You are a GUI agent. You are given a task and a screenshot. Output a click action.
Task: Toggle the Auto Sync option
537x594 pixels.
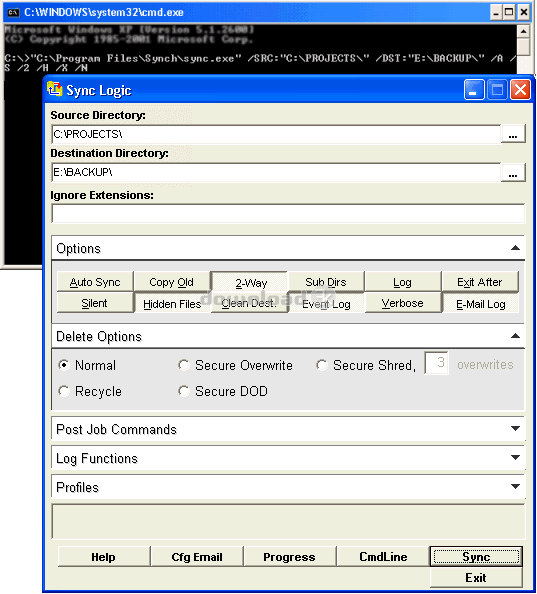[x=95, y=282]
